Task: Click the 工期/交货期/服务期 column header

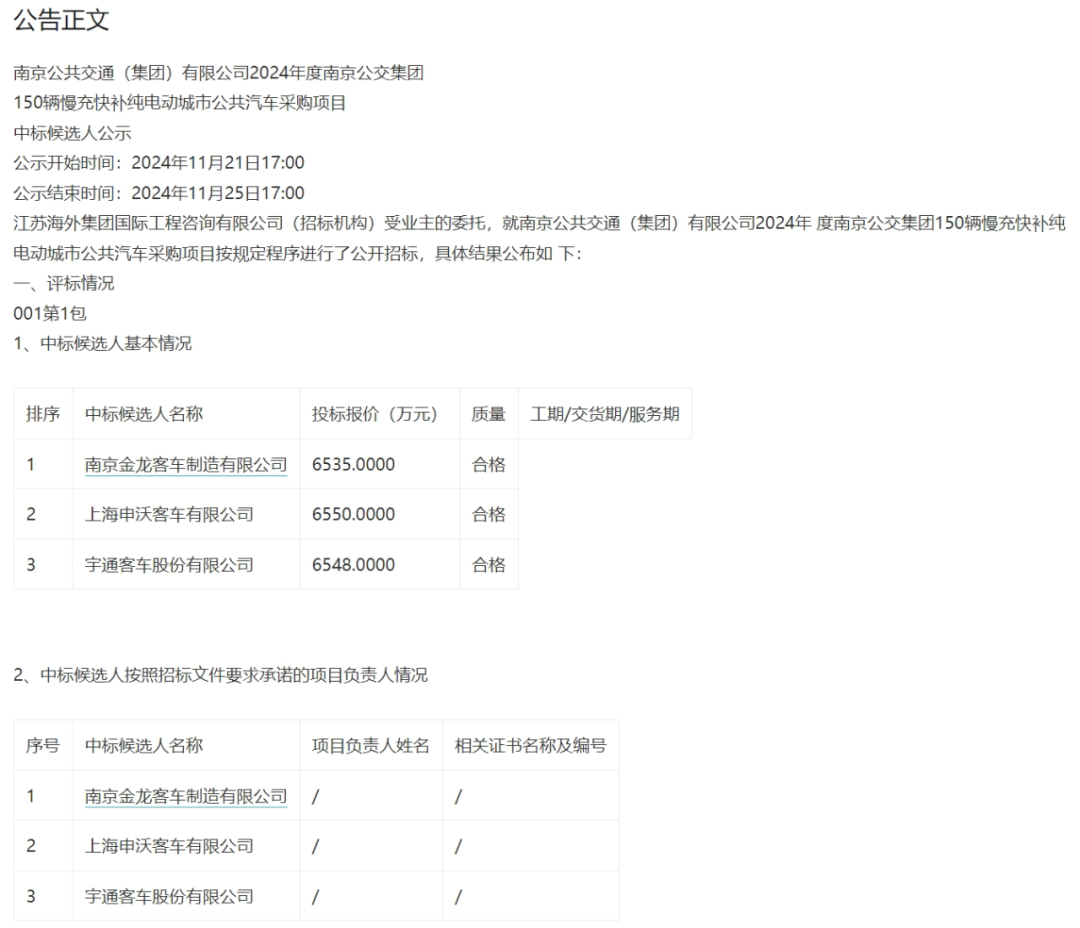Action: point(605,414)
